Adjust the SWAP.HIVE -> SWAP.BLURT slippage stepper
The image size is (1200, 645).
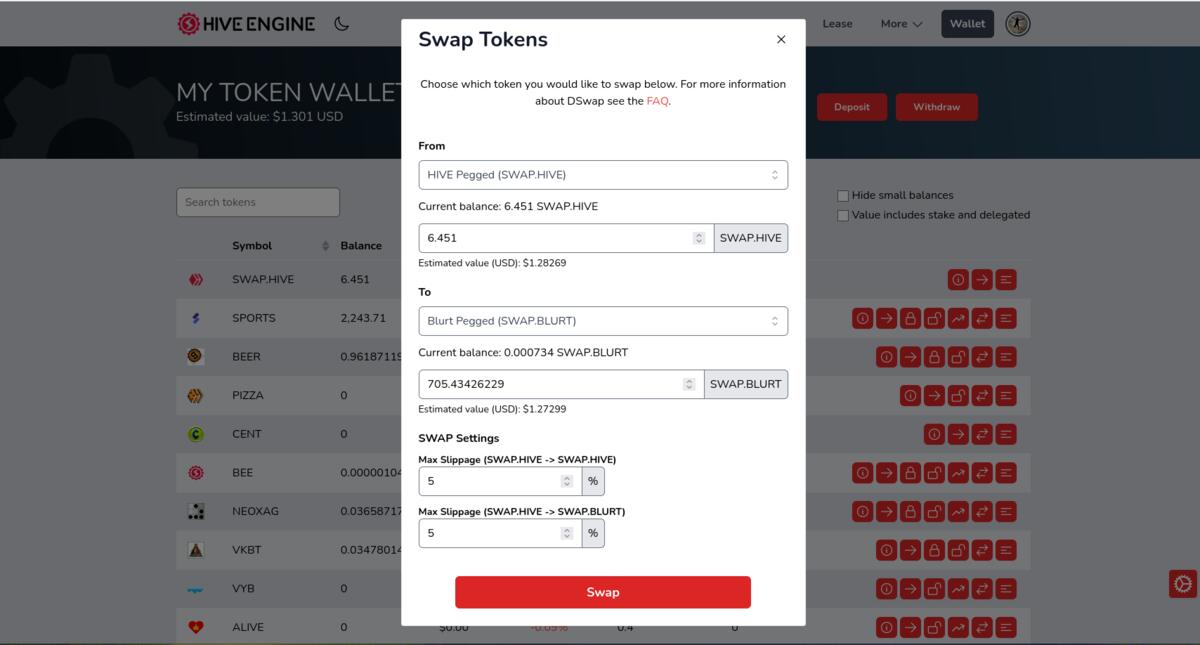(x=567, y=533)
